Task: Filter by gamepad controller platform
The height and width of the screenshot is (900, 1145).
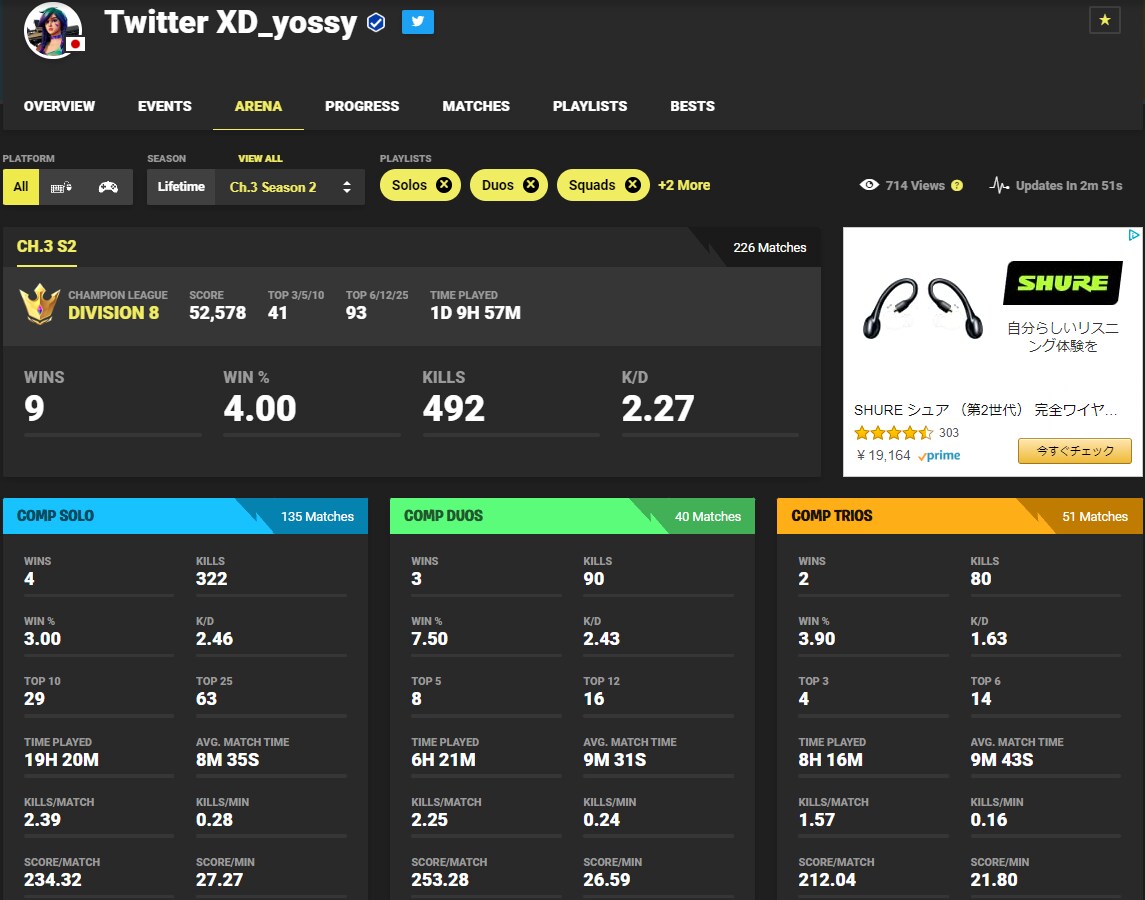Action: (108, 187)
